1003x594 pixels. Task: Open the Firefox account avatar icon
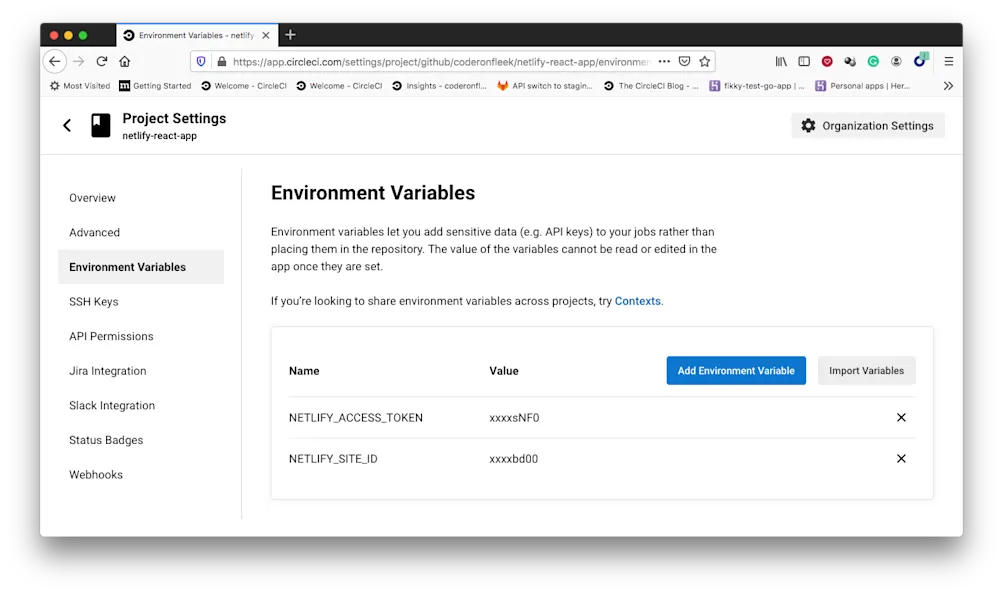pos(896,61)
